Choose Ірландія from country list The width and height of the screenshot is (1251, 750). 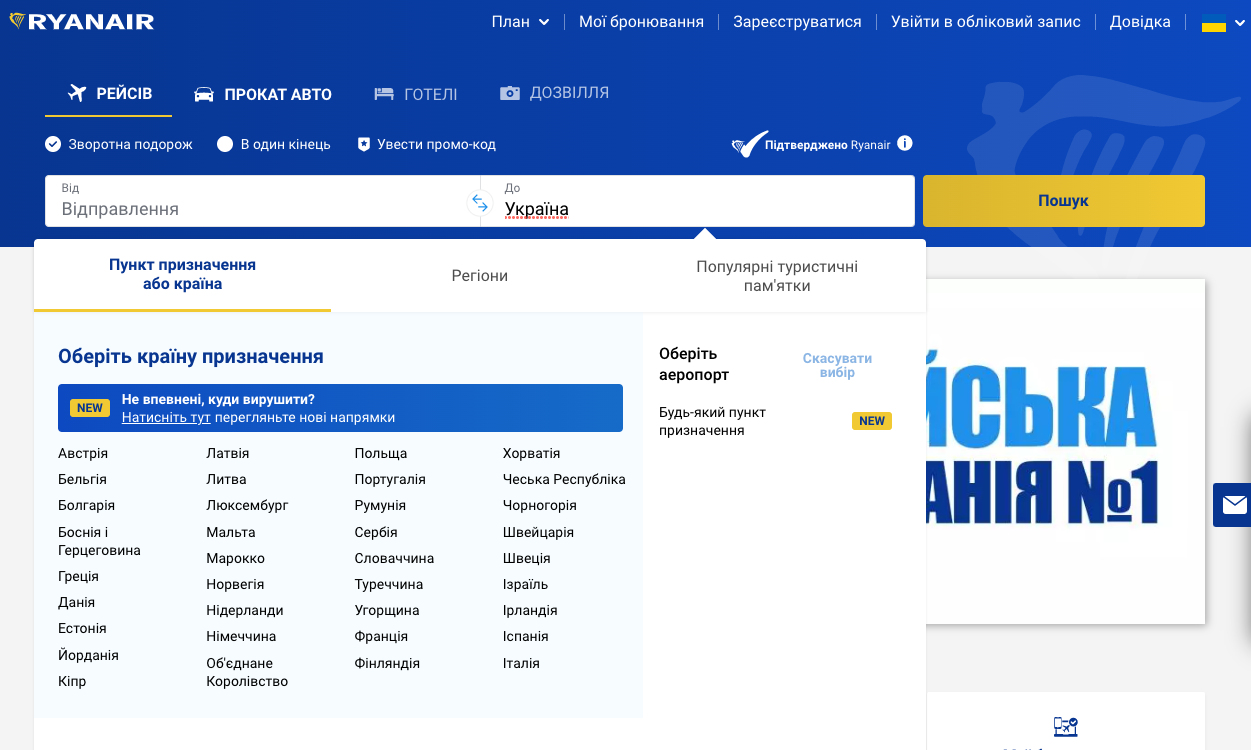530,610
